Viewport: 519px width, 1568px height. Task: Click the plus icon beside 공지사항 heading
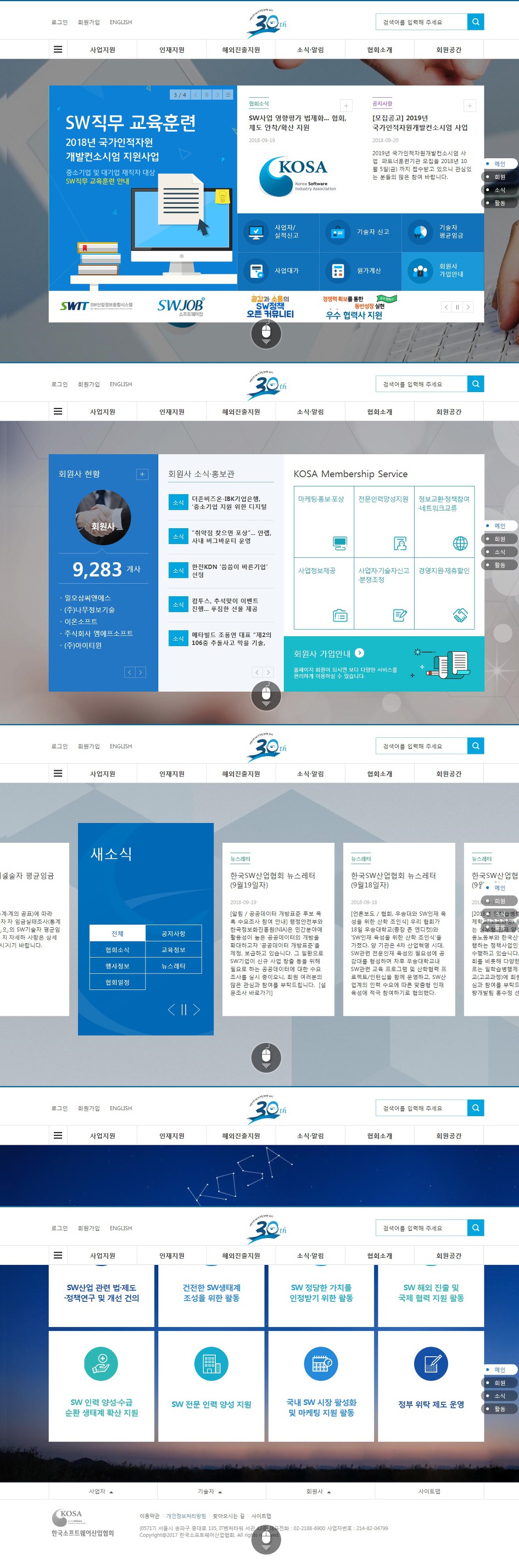pyautogui.click(x=470, y=106)
